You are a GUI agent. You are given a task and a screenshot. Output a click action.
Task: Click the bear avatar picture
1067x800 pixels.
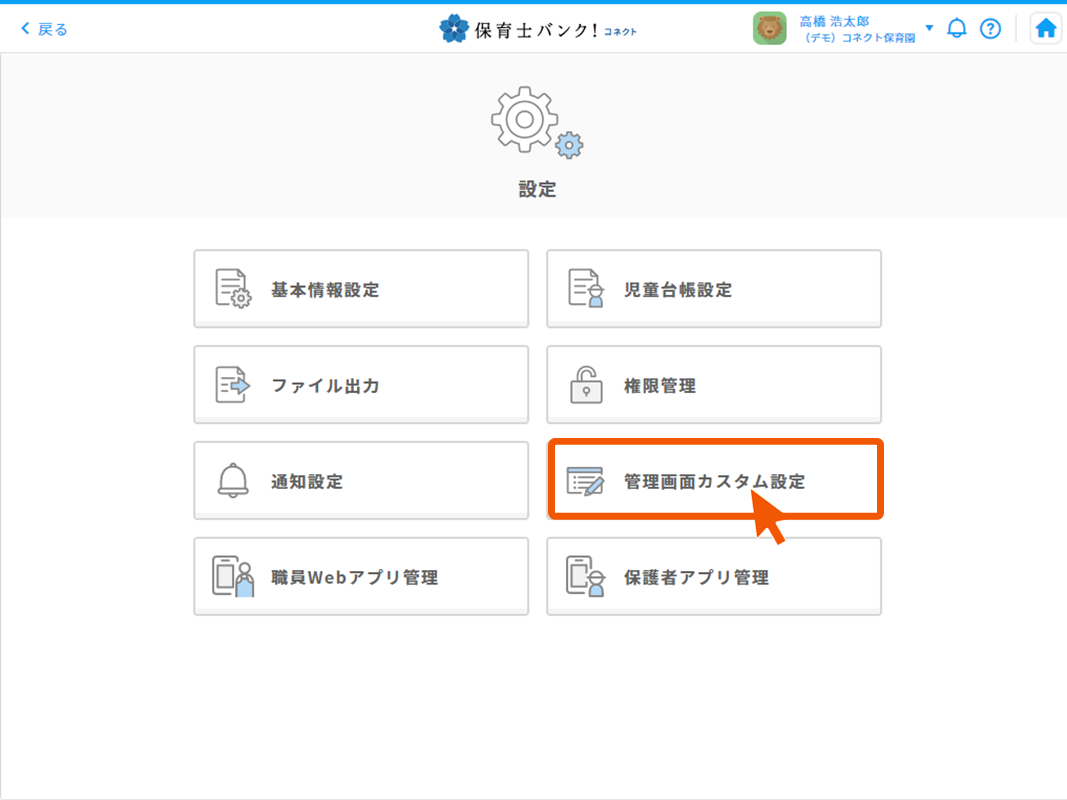point(769,29)
